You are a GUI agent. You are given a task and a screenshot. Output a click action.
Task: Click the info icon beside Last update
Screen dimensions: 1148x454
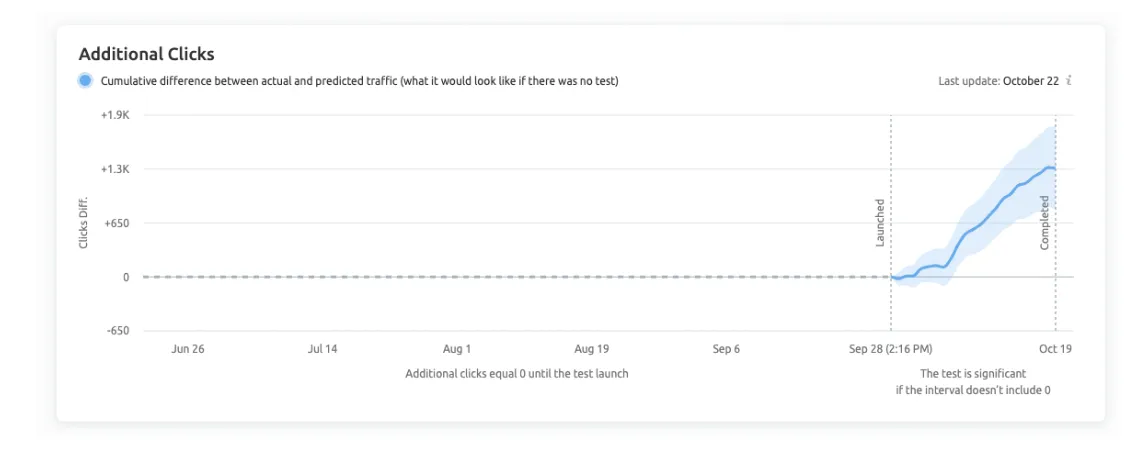[1069, 81]
